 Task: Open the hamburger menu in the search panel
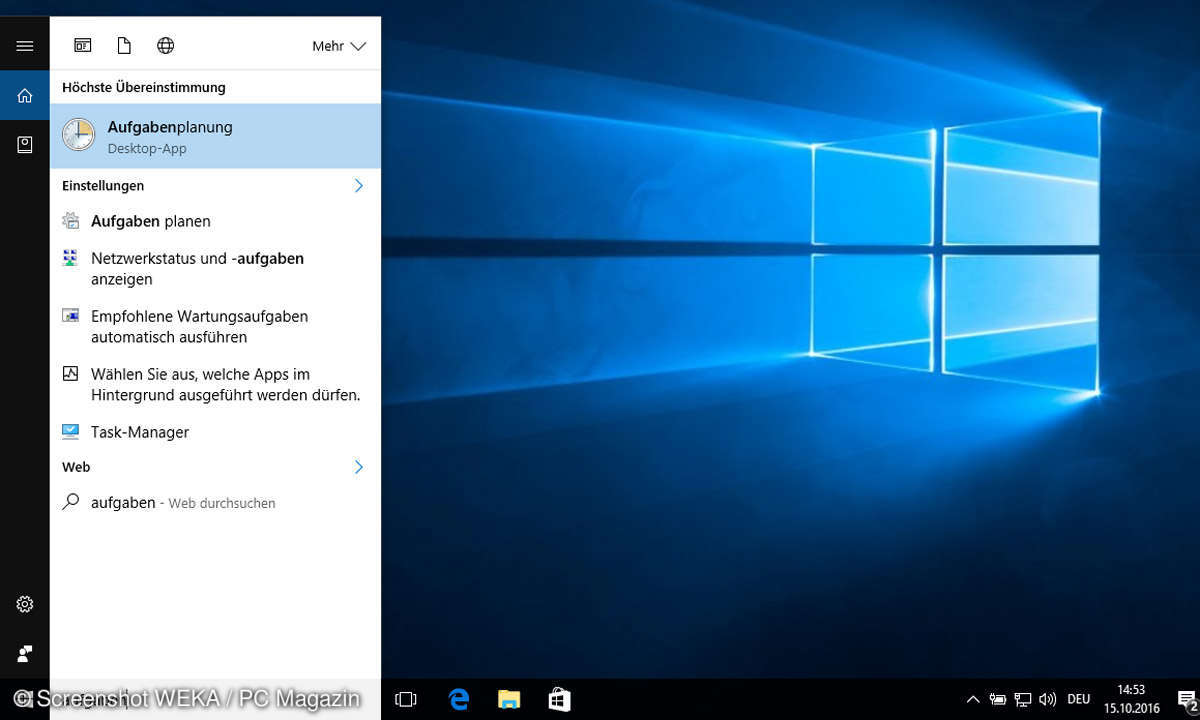point(25,46)
